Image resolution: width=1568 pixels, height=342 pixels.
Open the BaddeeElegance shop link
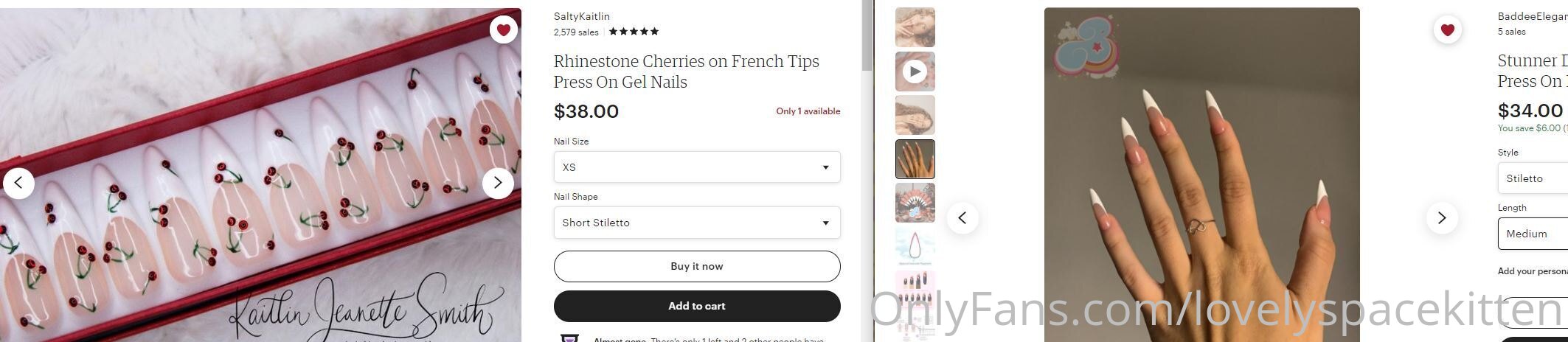1533,16
